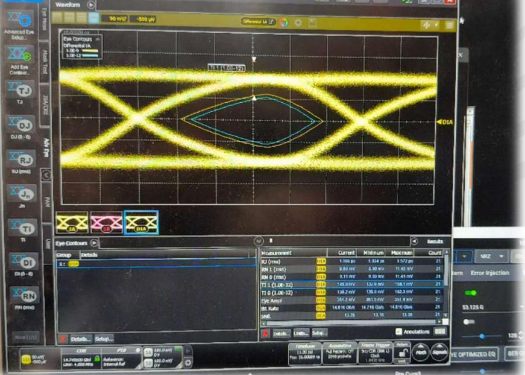Click the Limits button under Results

[301, 333]
